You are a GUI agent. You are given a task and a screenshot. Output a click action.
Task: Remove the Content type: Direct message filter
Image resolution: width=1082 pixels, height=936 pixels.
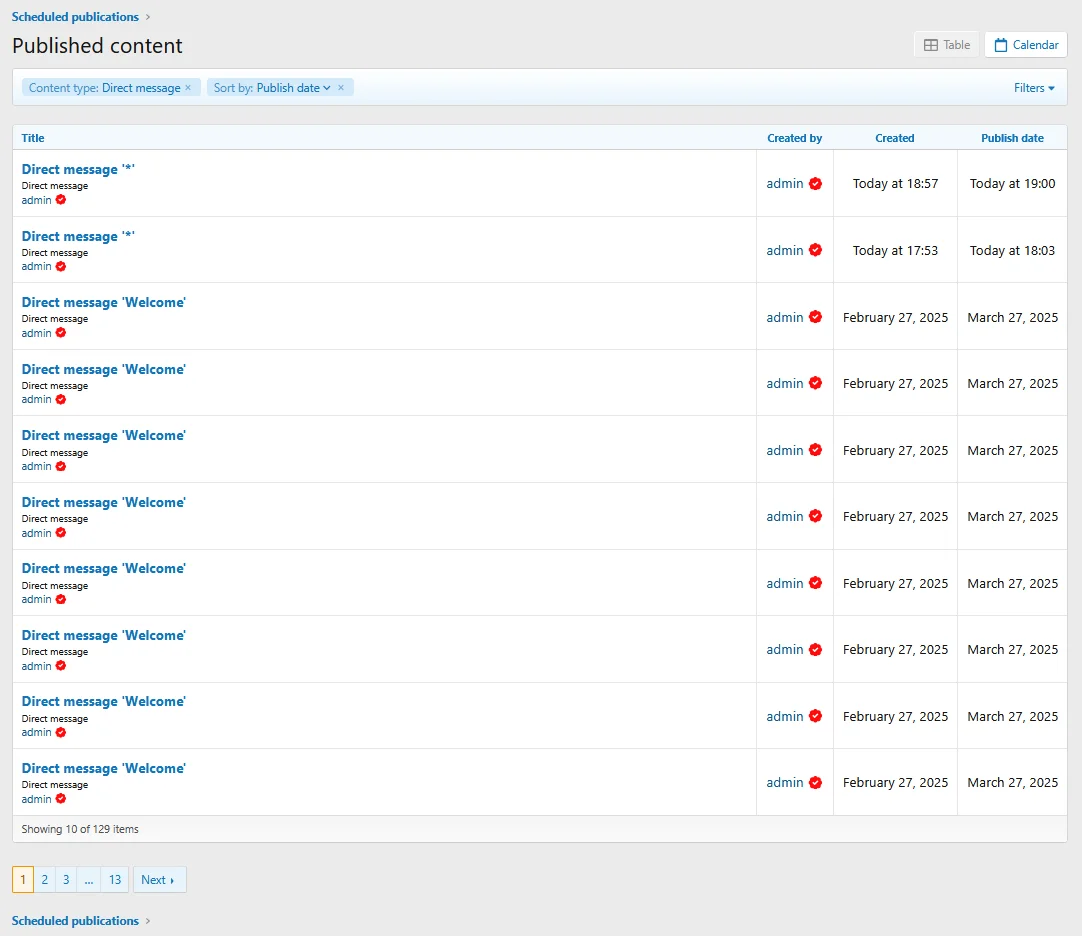click(x=189, y=87)
